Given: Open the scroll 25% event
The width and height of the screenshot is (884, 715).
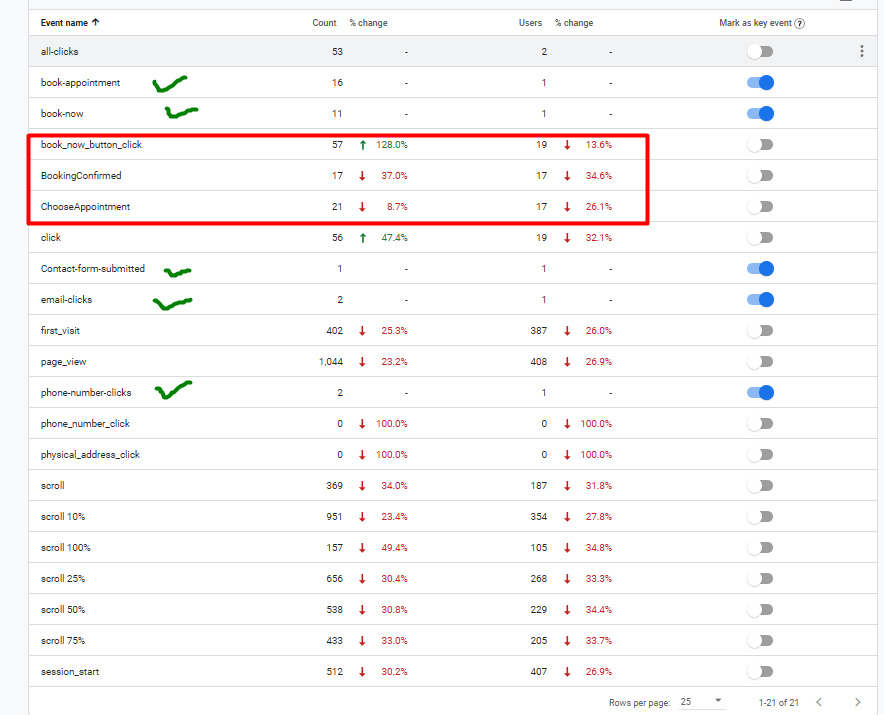Looking at the screenshot, I should pos(63,579).
